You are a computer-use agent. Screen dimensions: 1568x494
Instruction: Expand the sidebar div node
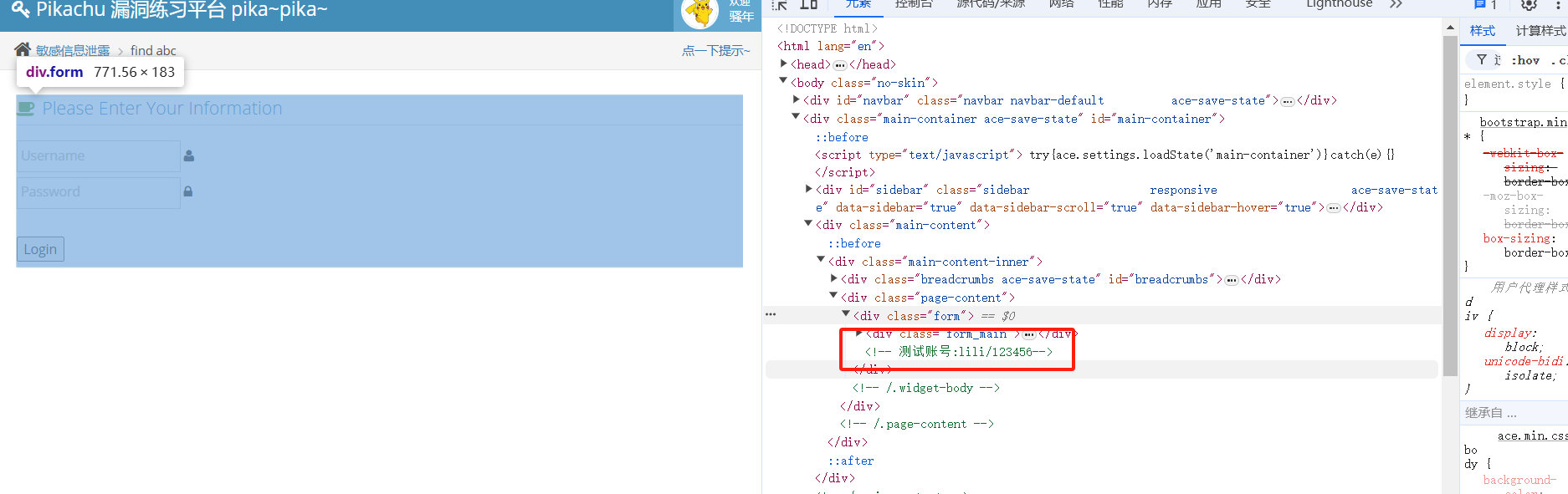pyautogui.click(x=809, y=189)
